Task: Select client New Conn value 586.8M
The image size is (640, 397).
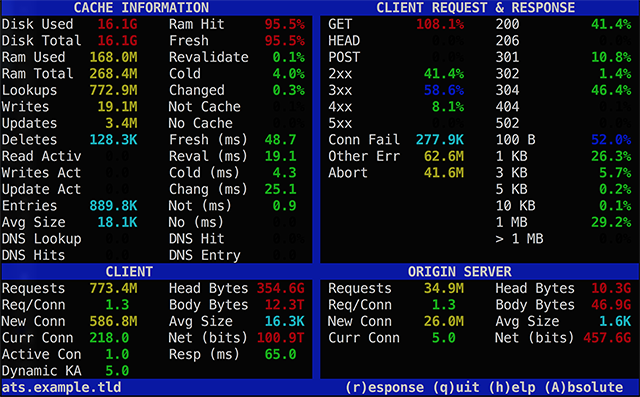Action: click(113, 321)
